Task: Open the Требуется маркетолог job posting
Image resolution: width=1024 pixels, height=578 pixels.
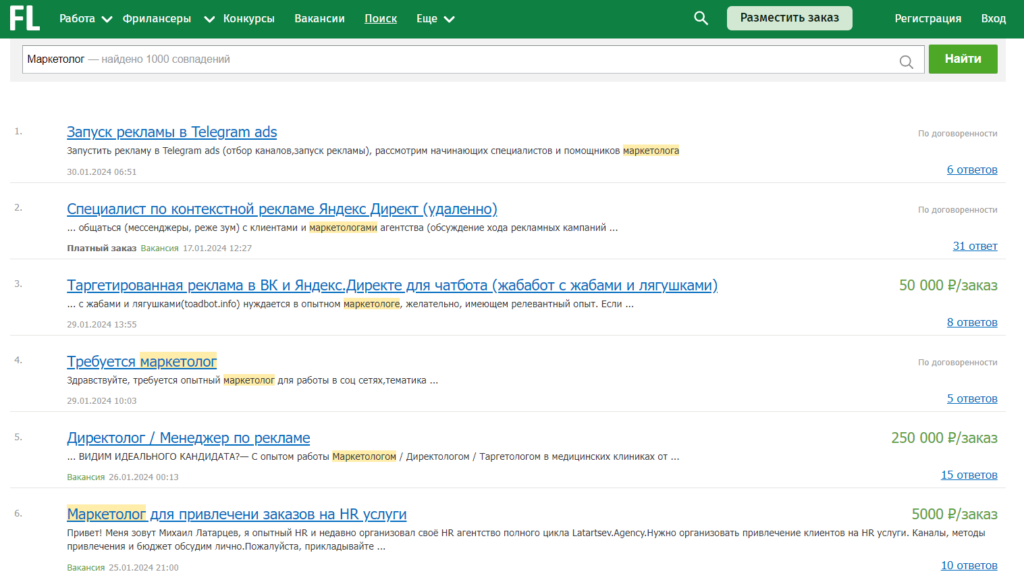Action: point(142,360)
